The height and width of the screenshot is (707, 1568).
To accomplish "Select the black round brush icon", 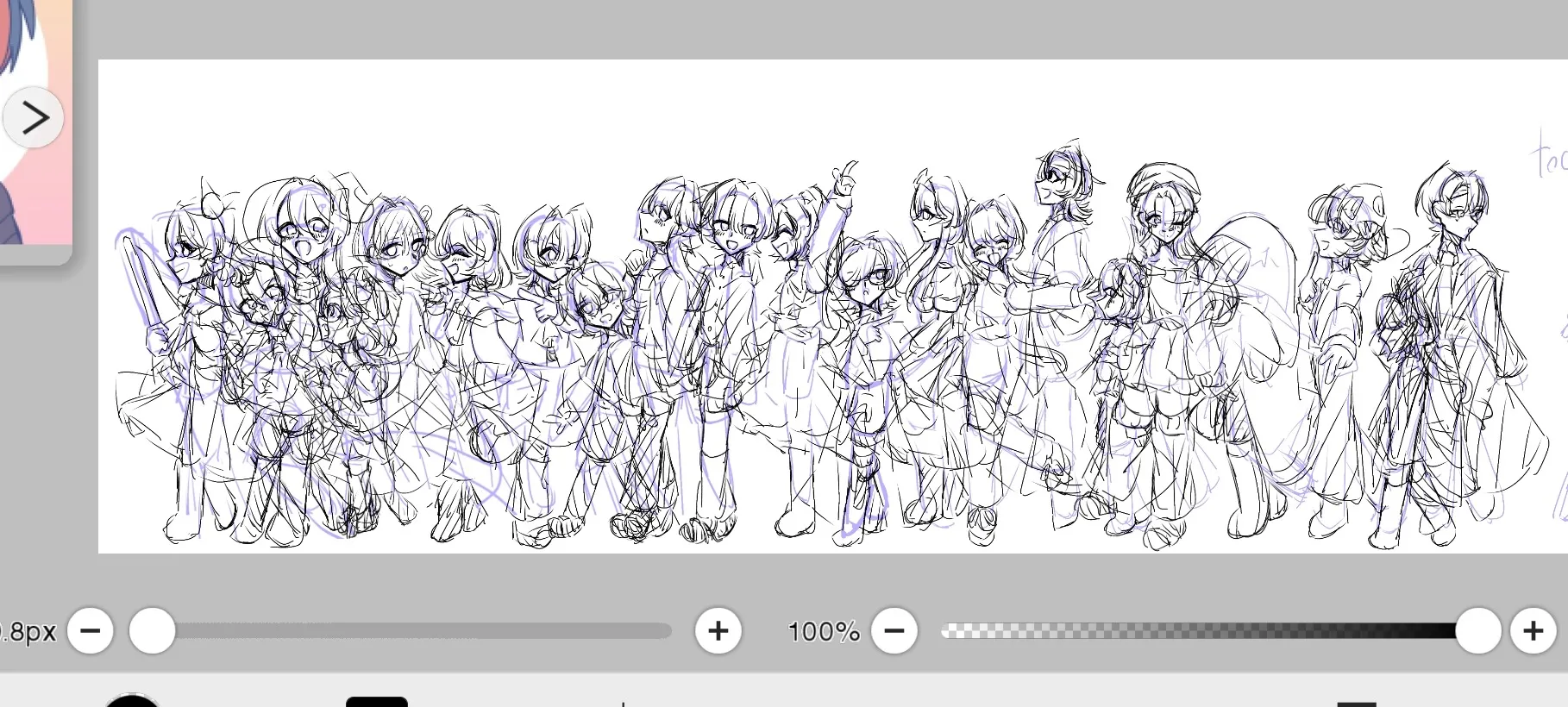I will pos(132,700).
